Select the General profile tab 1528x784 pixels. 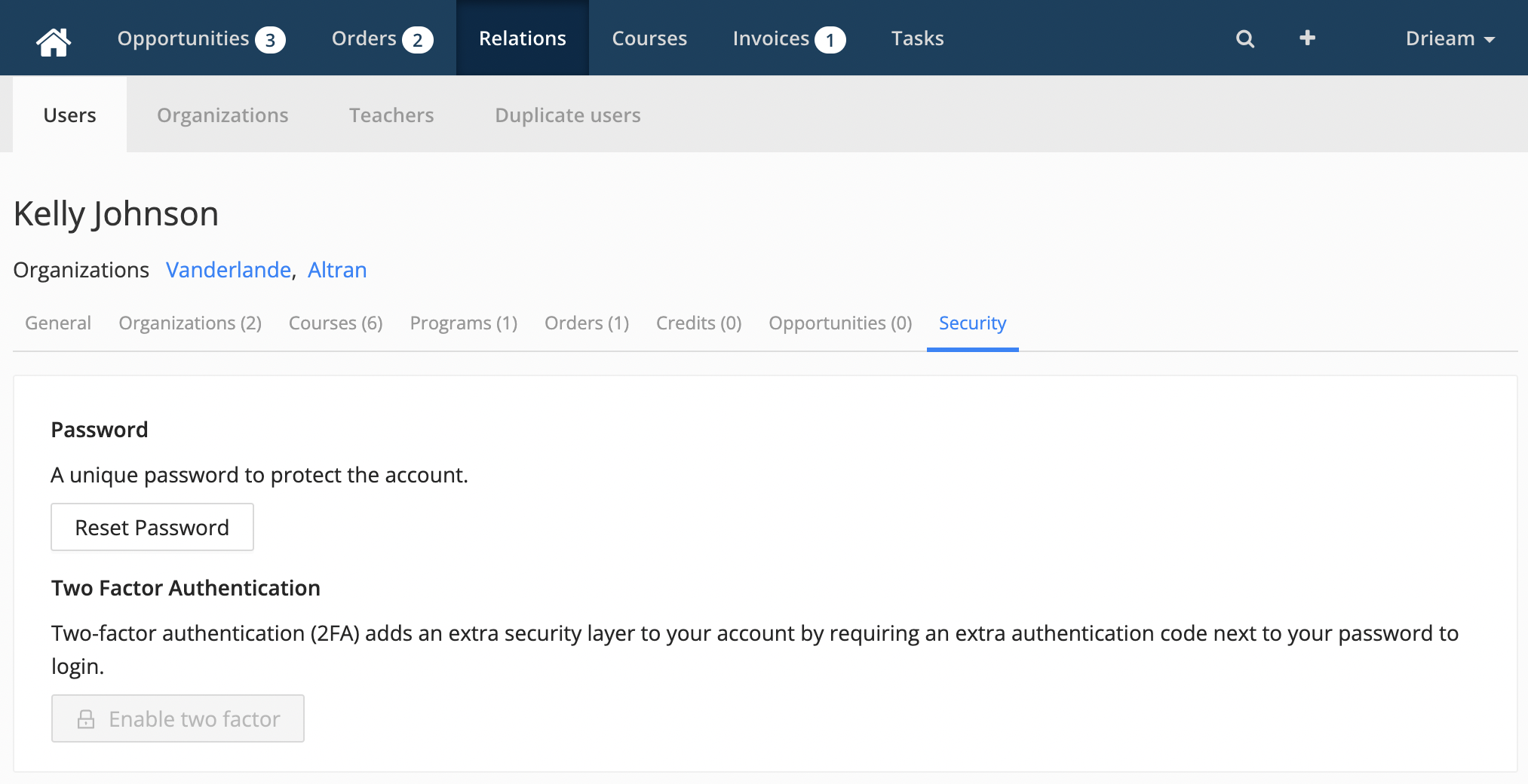(x=58, y=323)
